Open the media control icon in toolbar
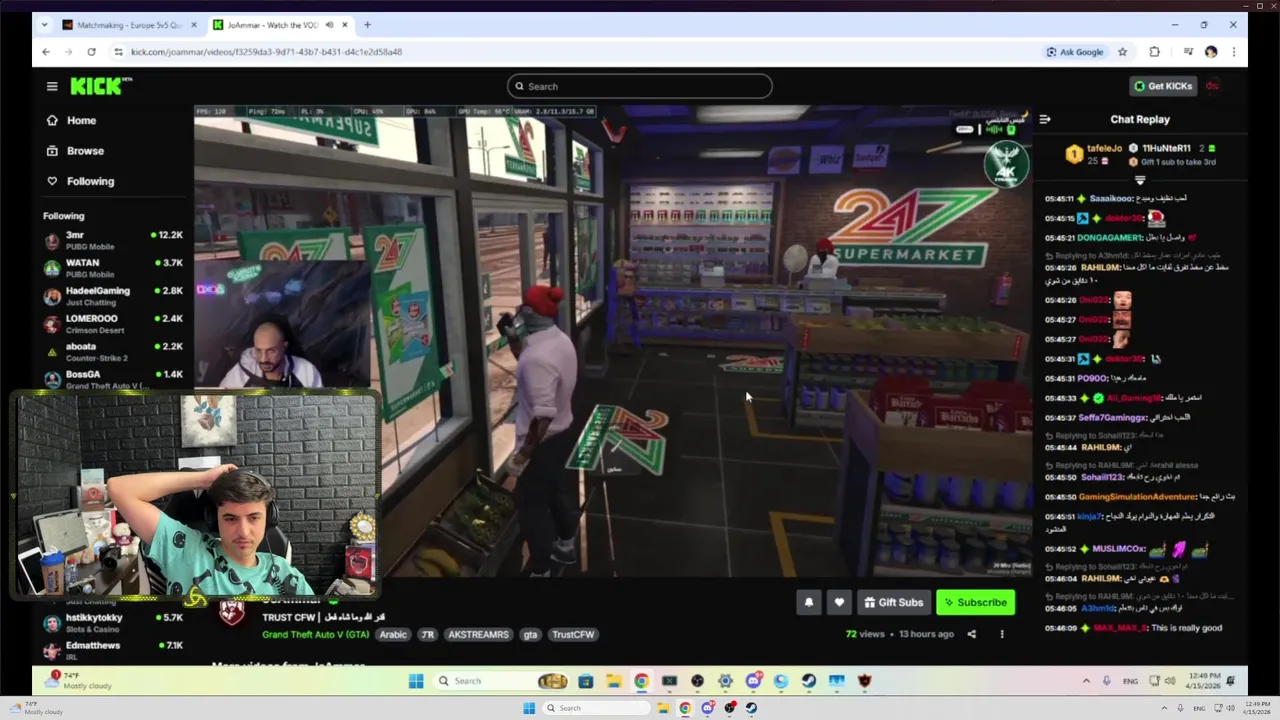Screen dimensions: 1280x720 coord(1188,52)
